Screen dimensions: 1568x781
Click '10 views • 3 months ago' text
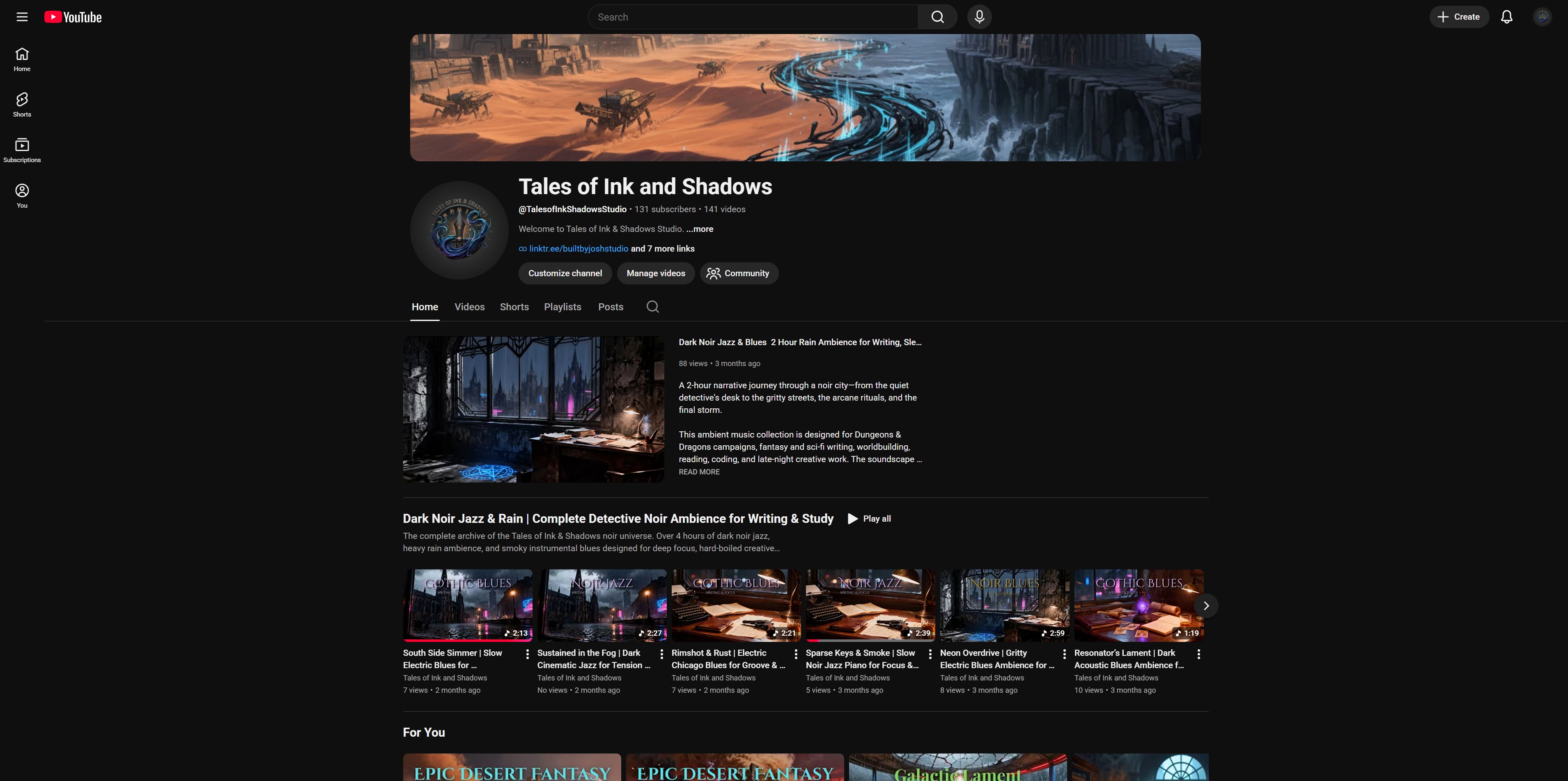coord(1115,690)
